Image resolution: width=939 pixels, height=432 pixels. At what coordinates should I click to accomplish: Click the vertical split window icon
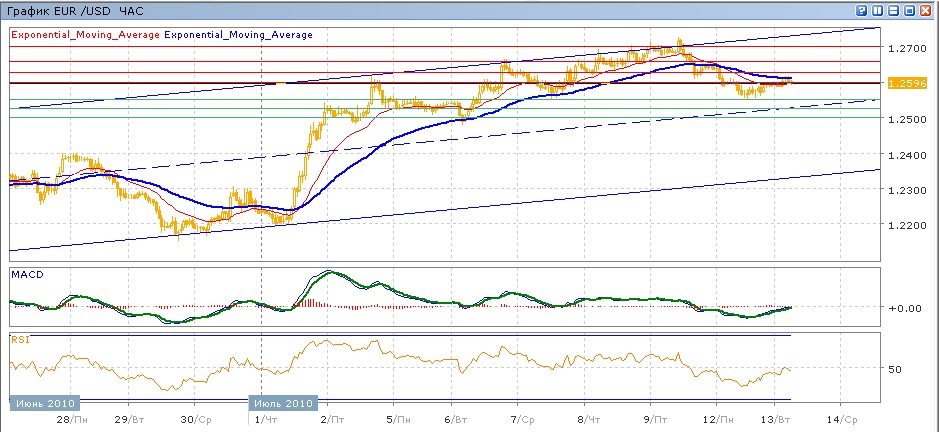coord(877,10)
